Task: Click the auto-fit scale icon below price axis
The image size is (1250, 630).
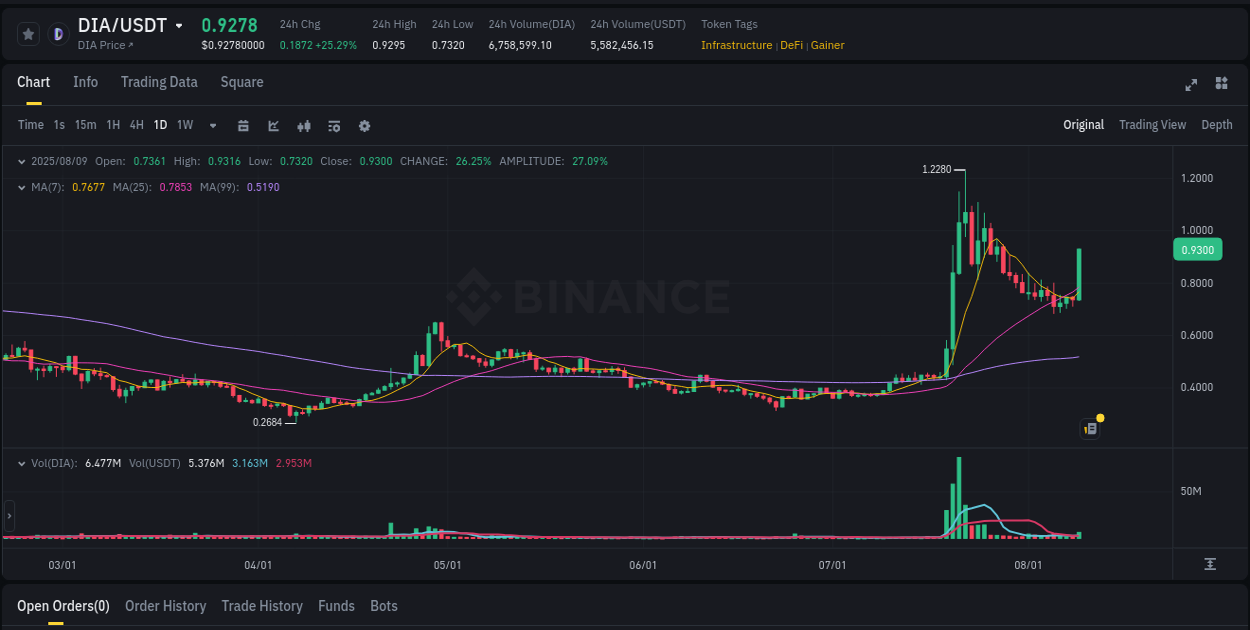Action: (x=1209, y=565)
